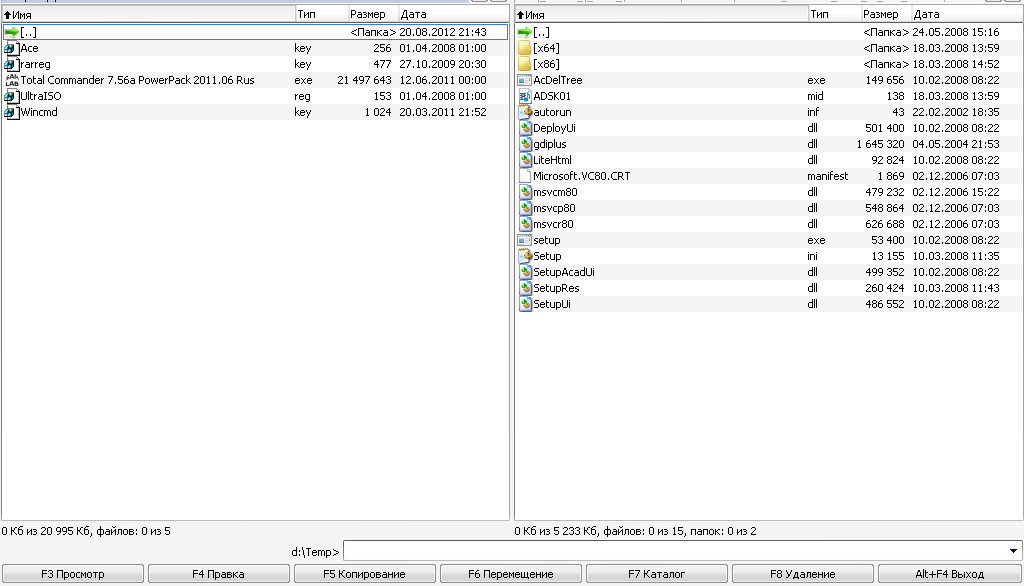1024x586 pixels.
Task: Click the gdiplus dll icon
Action: pos(524,144)
